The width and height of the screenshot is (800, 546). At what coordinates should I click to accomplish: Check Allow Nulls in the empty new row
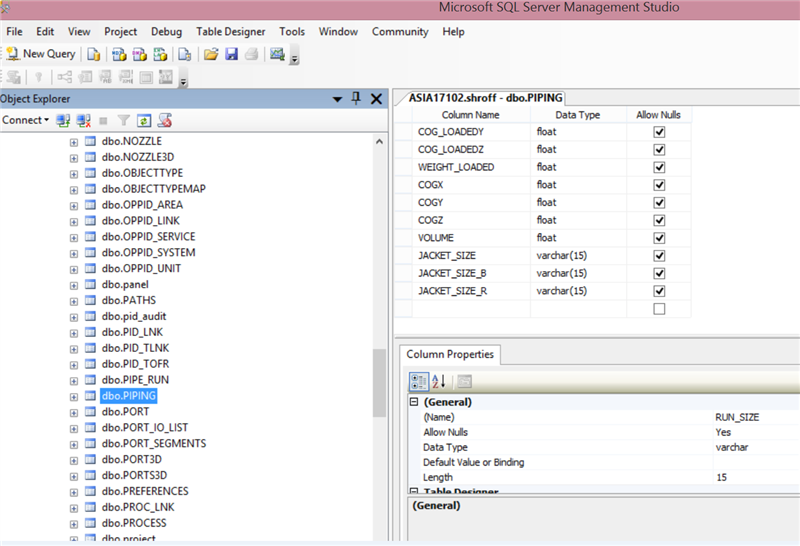(x=659, y=309)
